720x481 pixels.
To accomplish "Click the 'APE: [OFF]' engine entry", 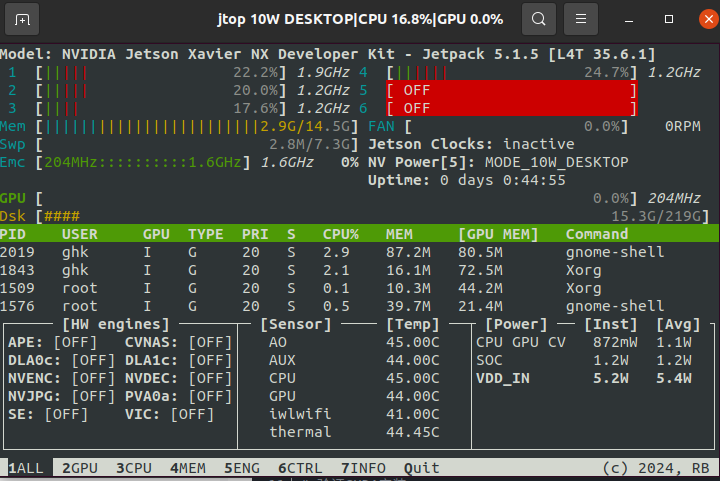I will click(x=53, y=342).
